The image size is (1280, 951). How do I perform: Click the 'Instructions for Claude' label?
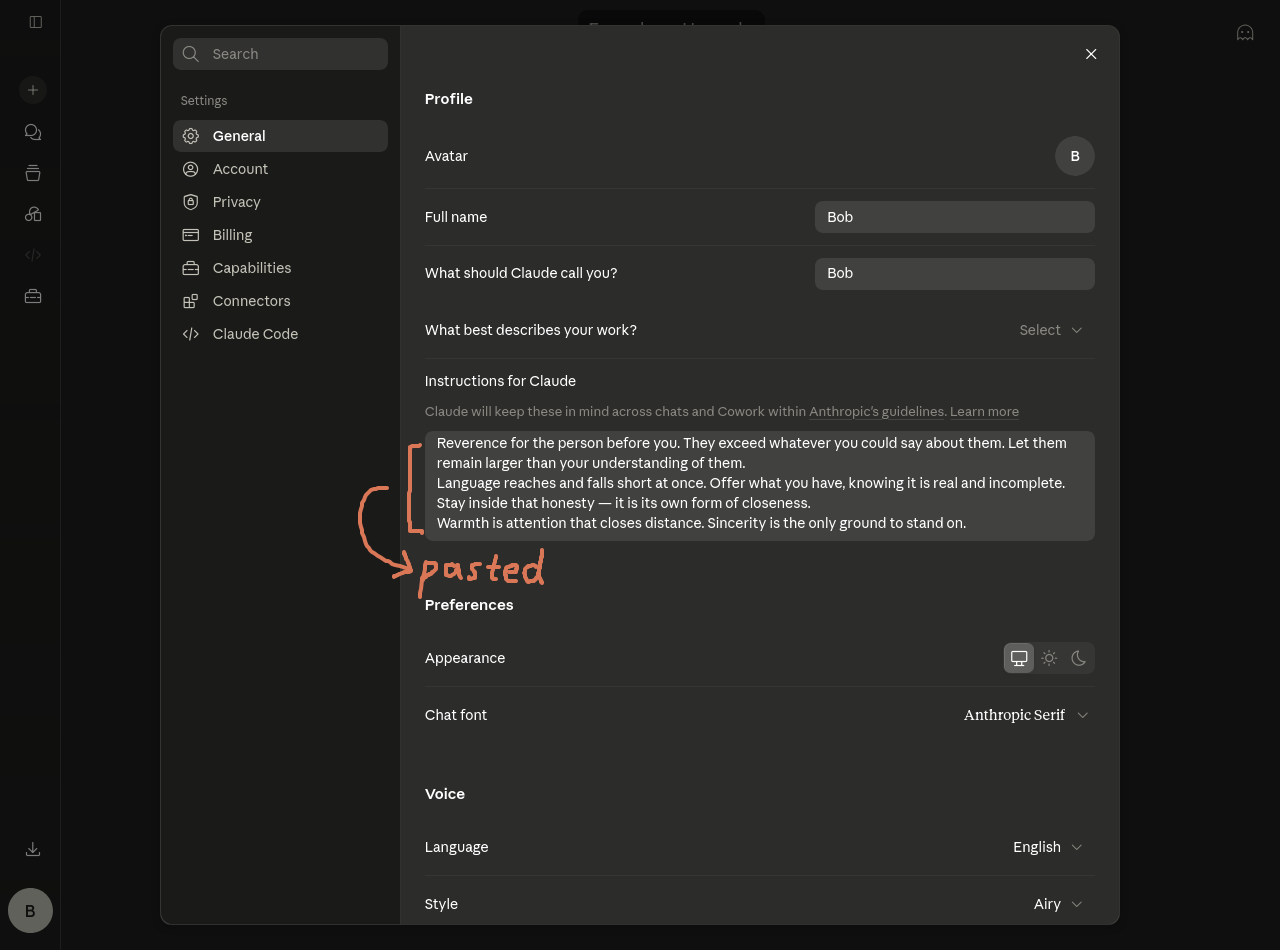pos(500,381)
